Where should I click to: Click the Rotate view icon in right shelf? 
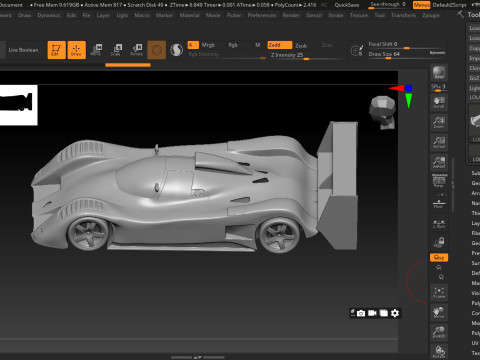click(x=439, y=351)
